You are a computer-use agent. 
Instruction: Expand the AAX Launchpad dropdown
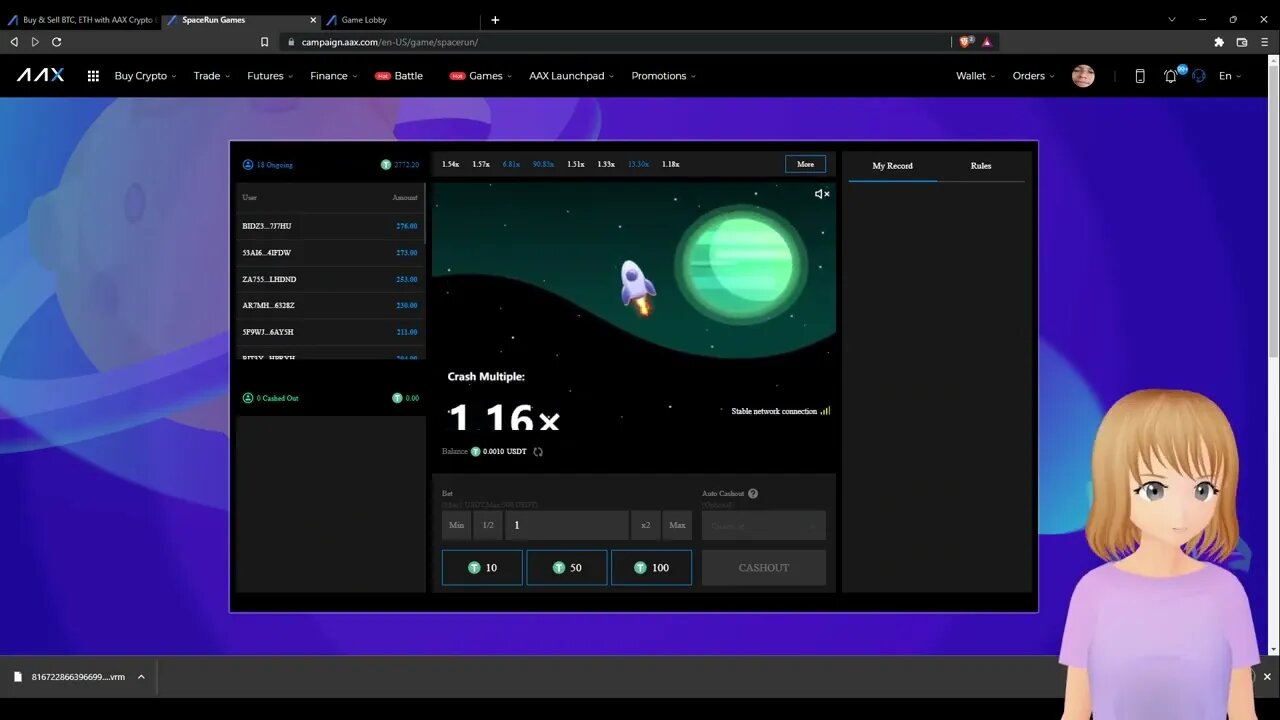coord(572,76)
